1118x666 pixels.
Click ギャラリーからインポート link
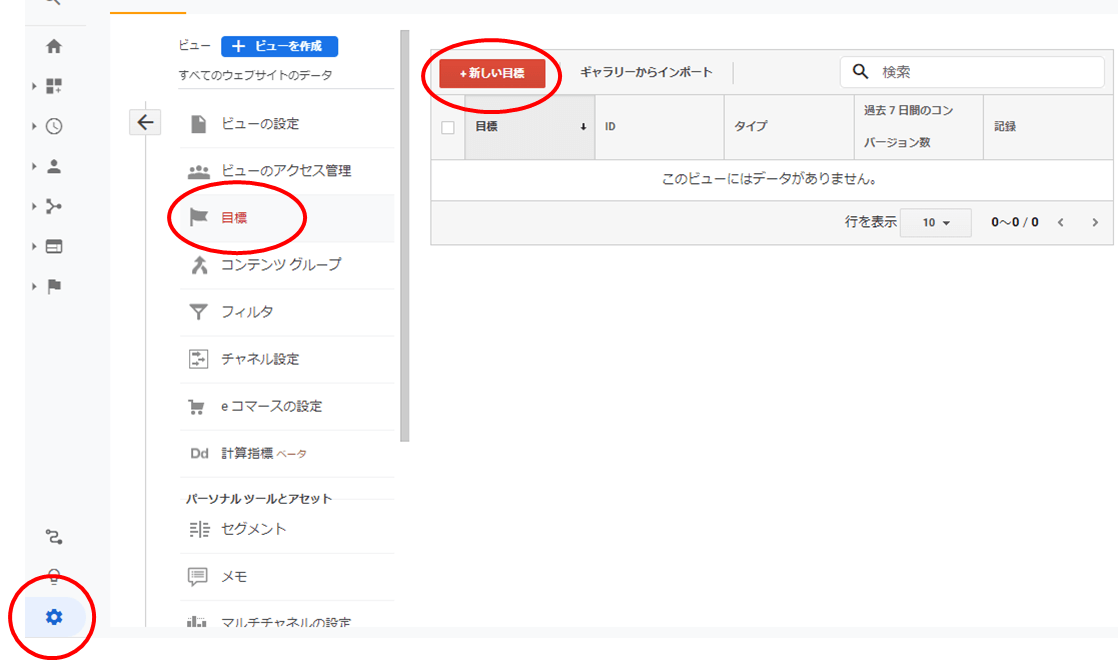click(646, 73)
